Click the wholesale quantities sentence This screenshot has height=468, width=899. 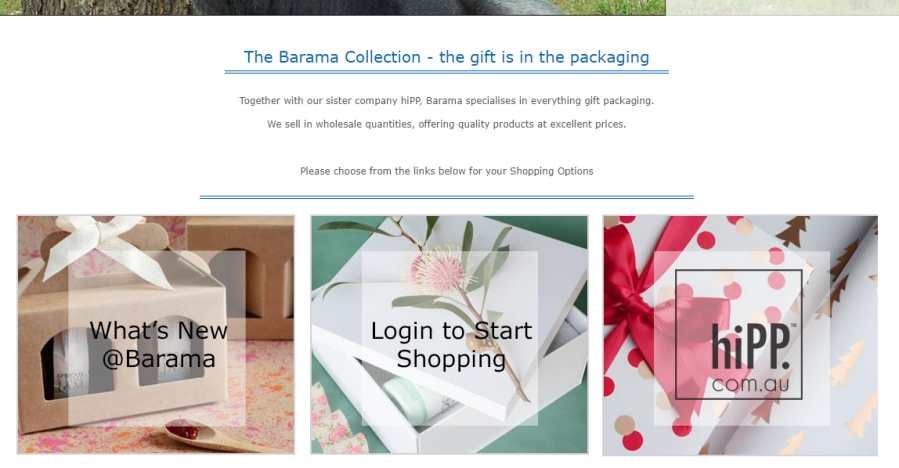[447, 124]
